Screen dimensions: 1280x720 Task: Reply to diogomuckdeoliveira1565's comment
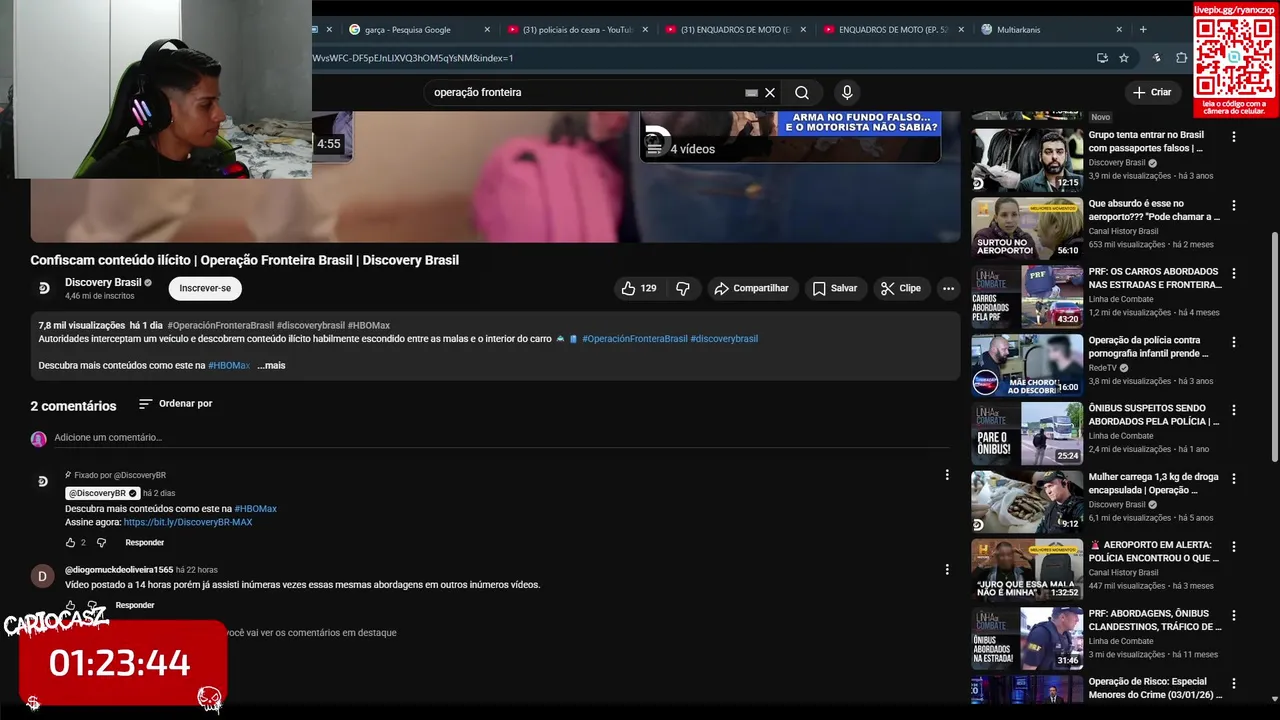(135, 605)
